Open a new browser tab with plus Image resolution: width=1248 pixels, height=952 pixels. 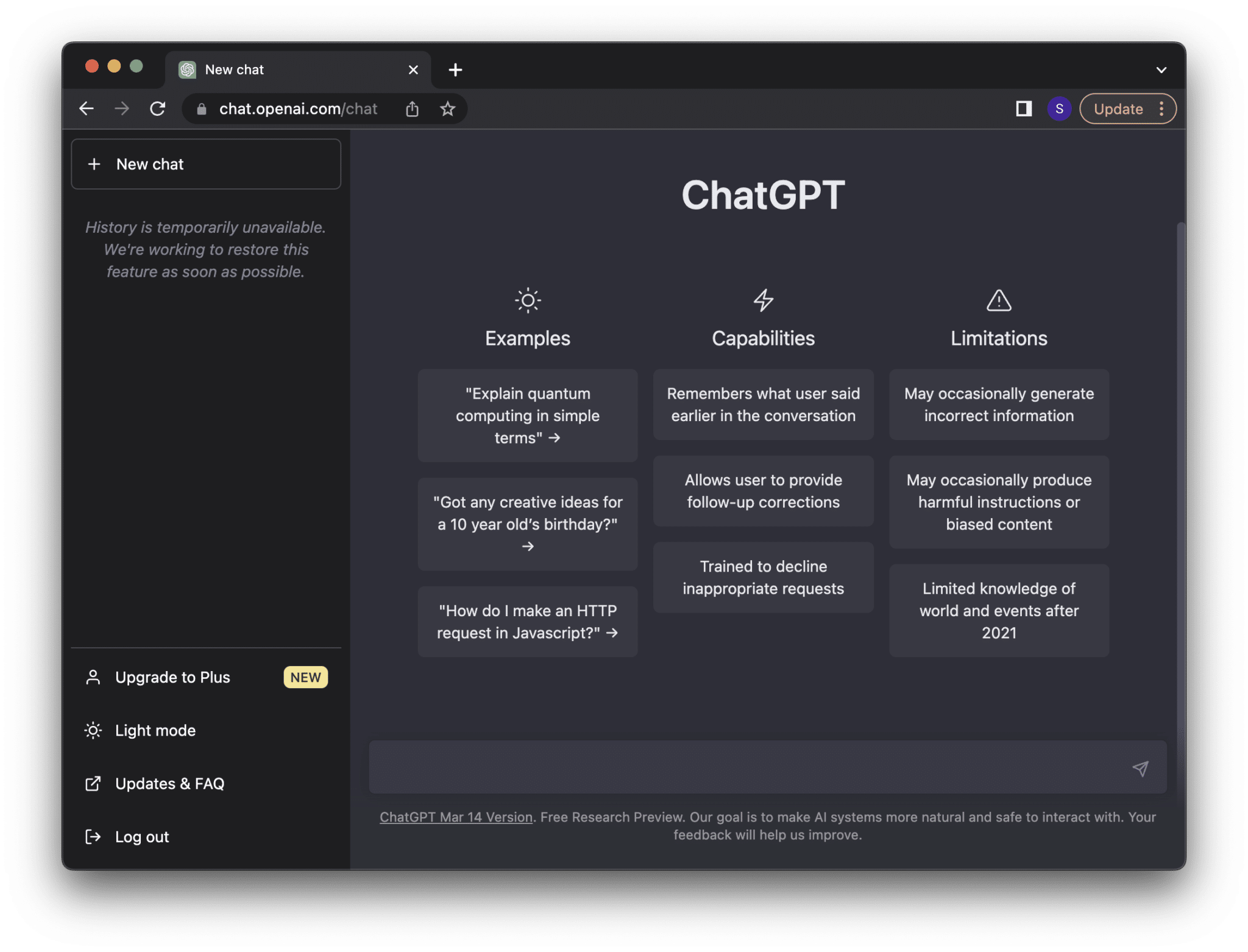coord(455,69)
